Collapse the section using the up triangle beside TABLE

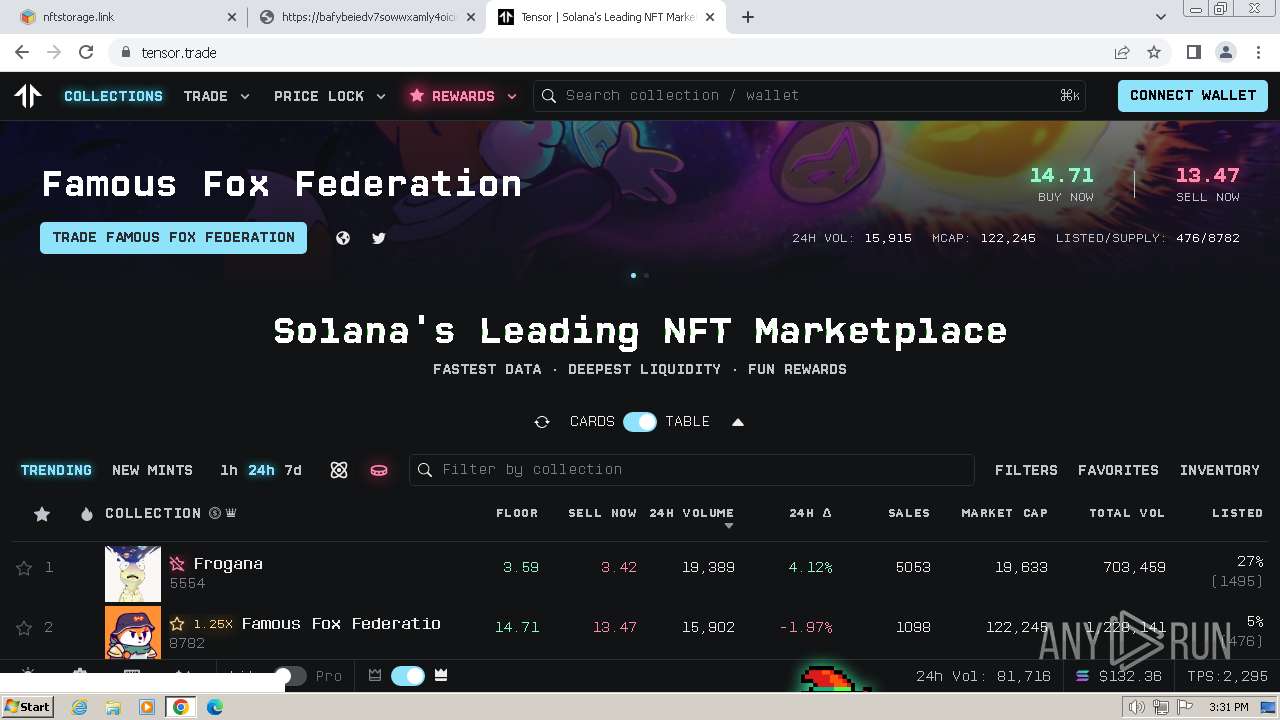738,422
